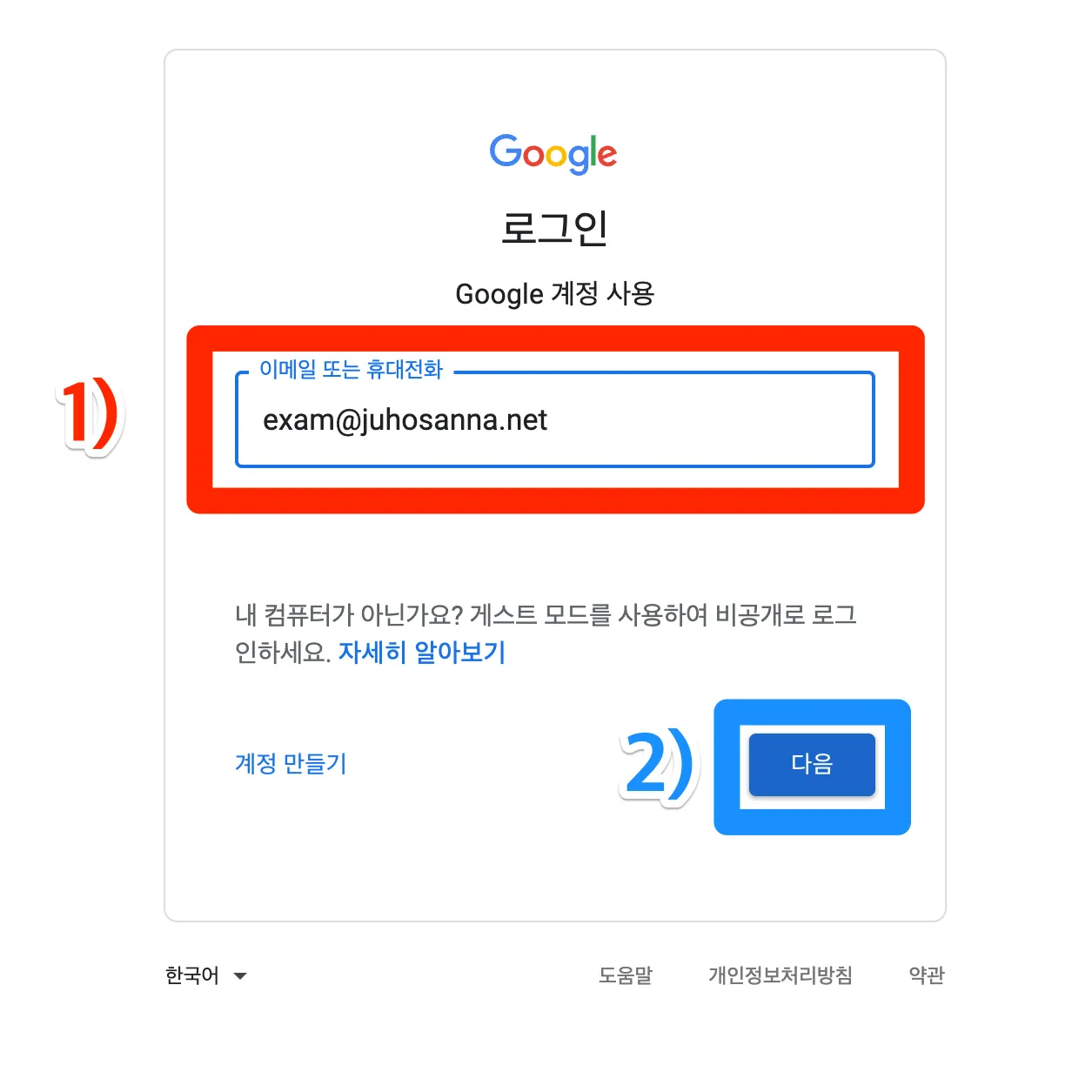The image size is (1092, 1092).
Task: Open the 개인정보처리방침 privacy link
Action: click(780, 975)
